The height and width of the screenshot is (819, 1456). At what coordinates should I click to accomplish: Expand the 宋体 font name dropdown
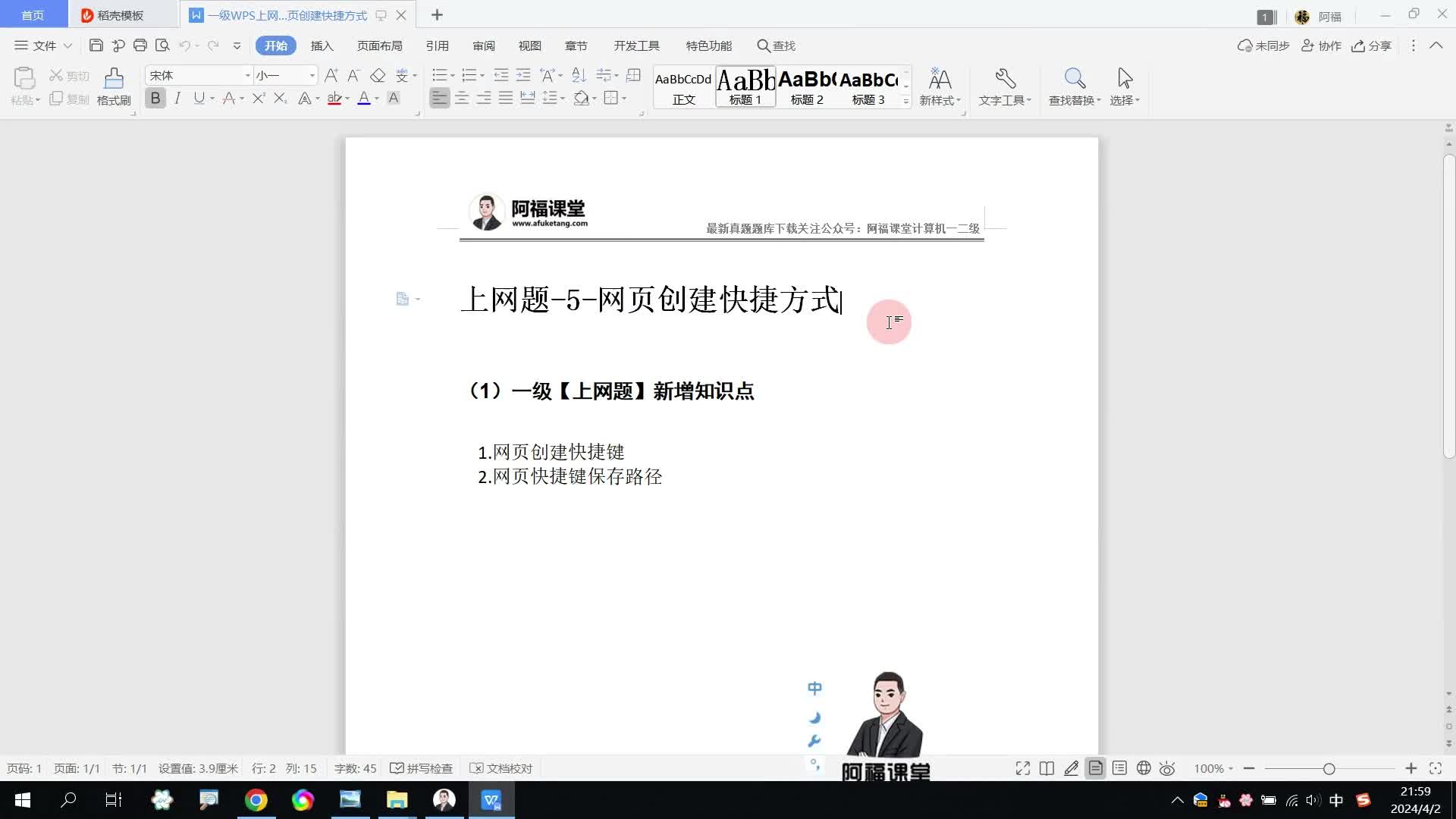[247, 75]
